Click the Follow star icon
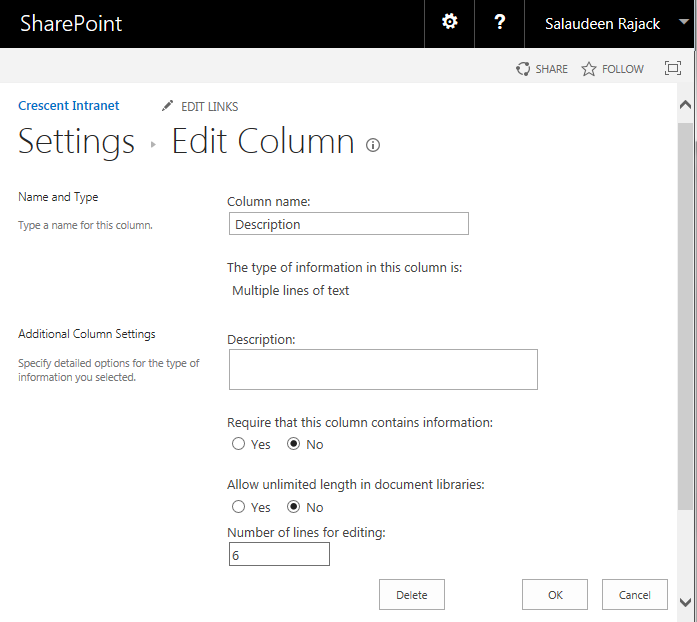The image size is (697, 622). [589, 69]
